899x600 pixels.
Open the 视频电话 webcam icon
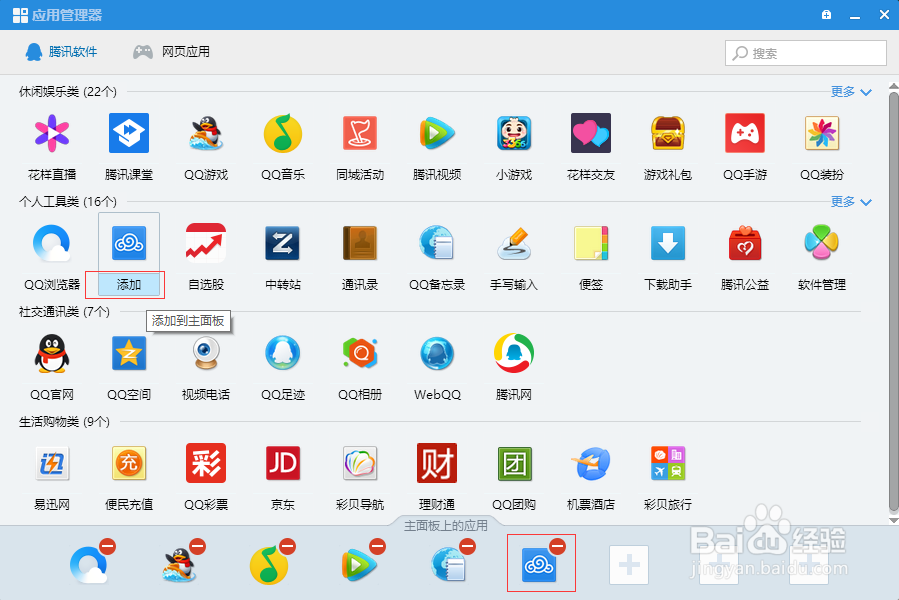tap(206, 353)
